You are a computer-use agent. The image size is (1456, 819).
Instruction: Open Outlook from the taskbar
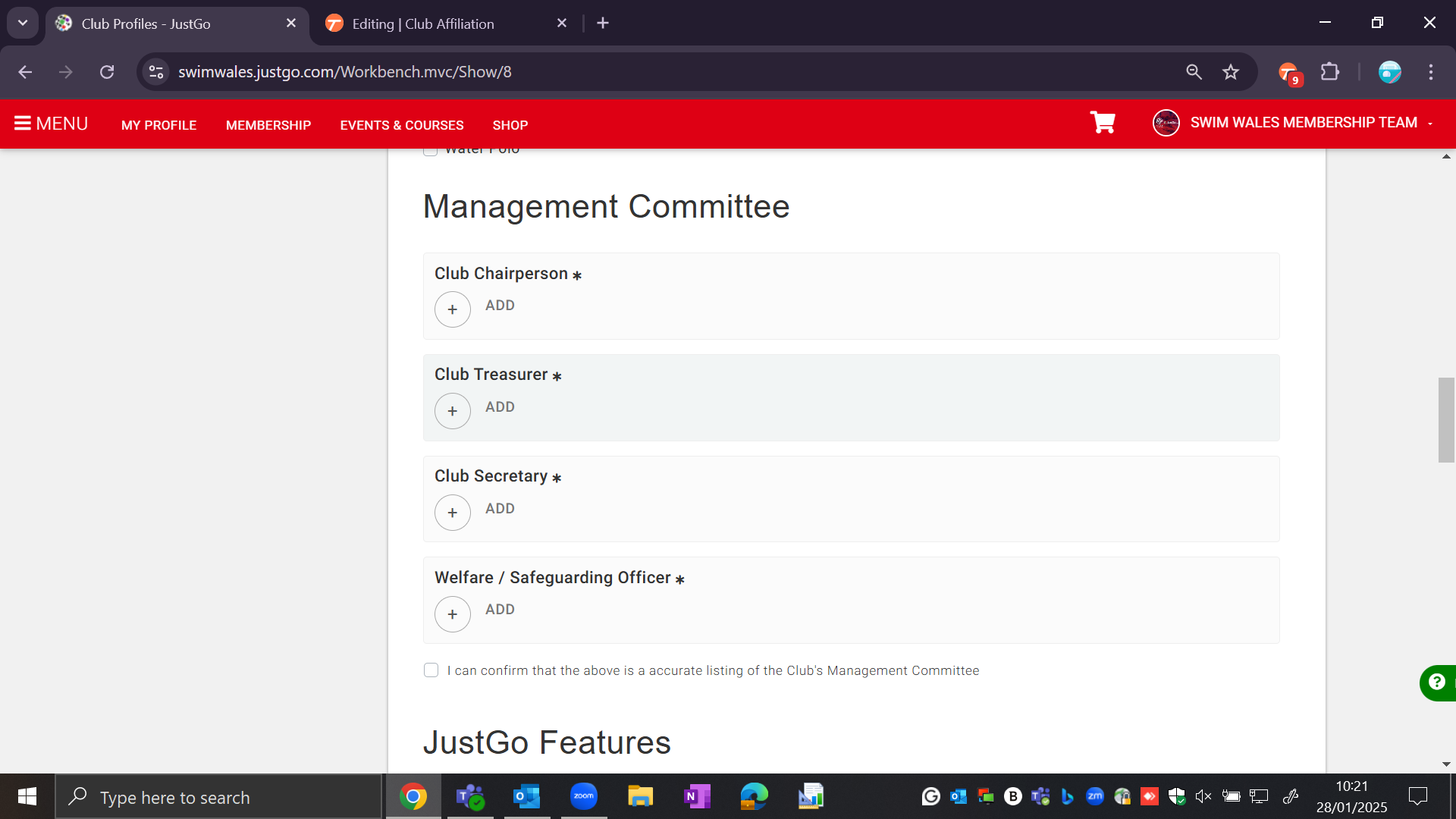tap(527, 796)
